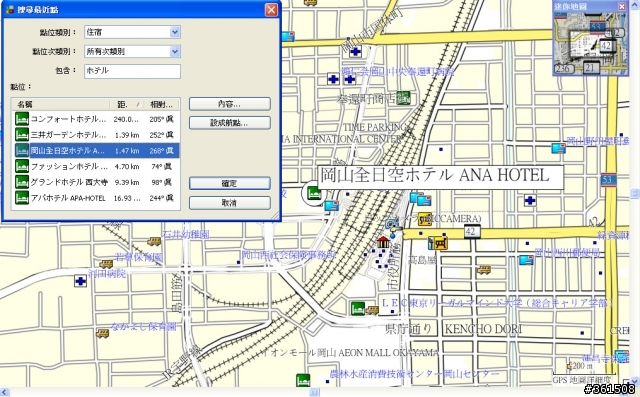Image resolution: width=640 pixels, height=397 pixels.
Task: Select the アパホテル APA-HOTEL result row
Action: [x=96, y=198]
